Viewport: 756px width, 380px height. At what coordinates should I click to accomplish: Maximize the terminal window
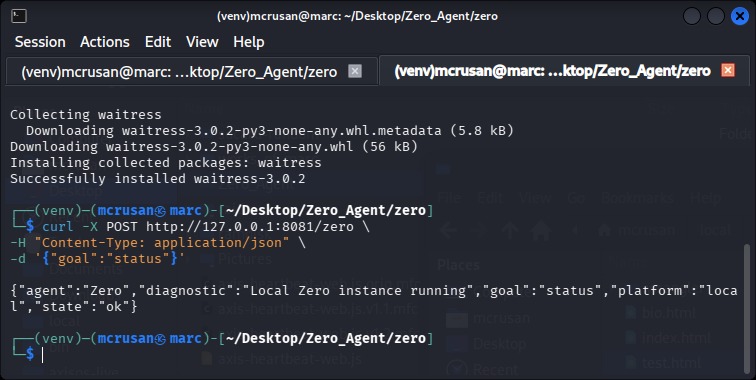point(716,16)
